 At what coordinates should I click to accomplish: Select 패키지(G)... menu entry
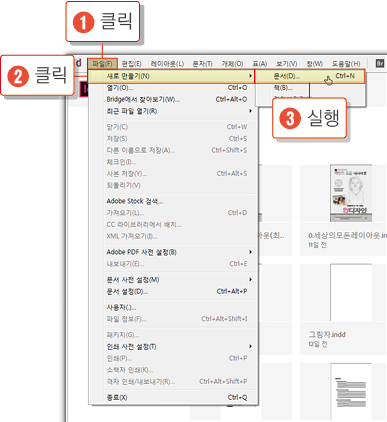(x=173, y=335)
